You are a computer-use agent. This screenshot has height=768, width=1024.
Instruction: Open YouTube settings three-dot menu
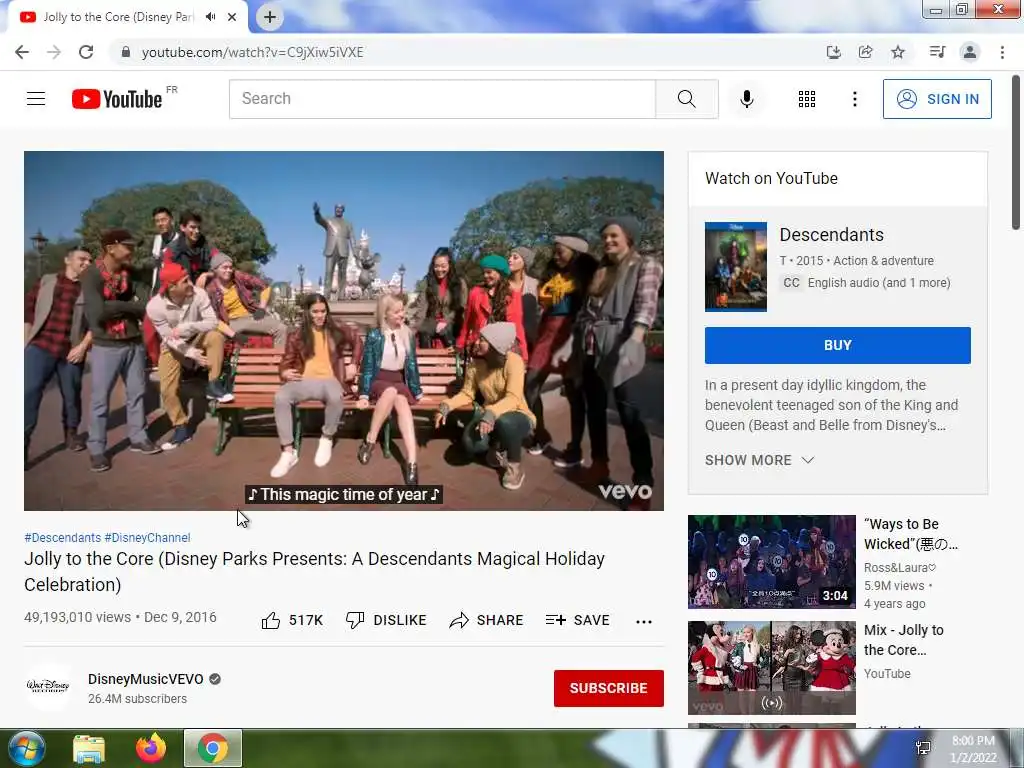click(854, 99)
